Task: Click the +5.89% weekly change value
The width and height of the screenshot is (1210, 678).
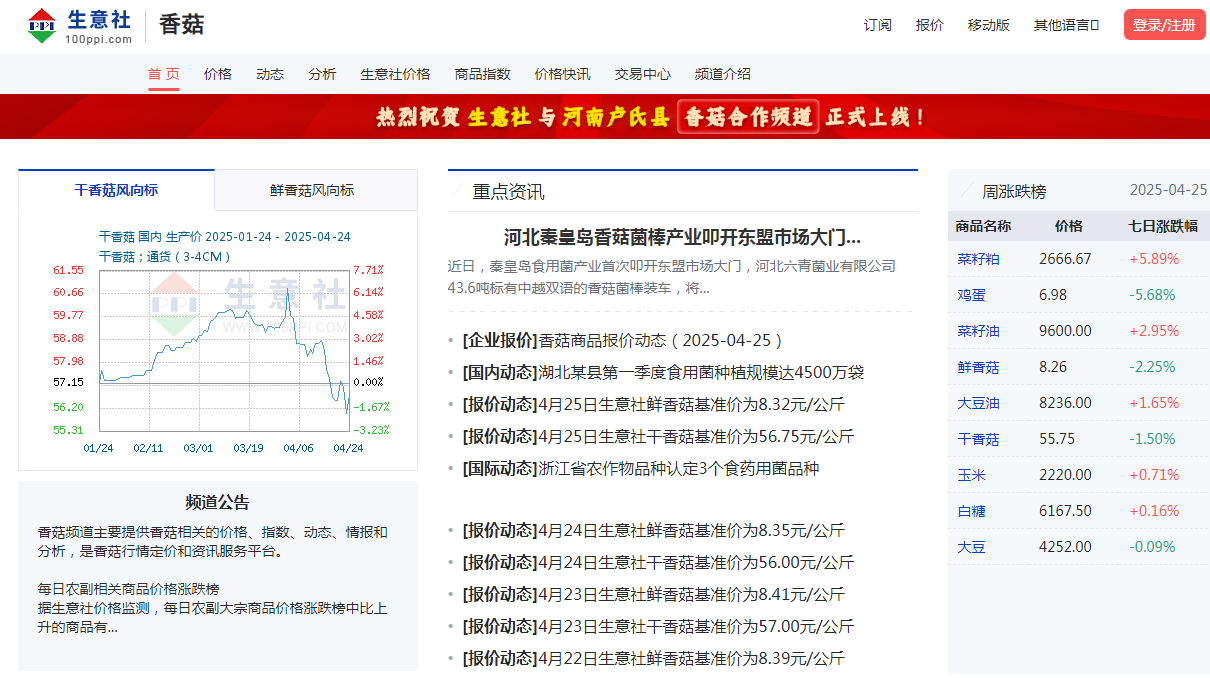Action: 1154,258
